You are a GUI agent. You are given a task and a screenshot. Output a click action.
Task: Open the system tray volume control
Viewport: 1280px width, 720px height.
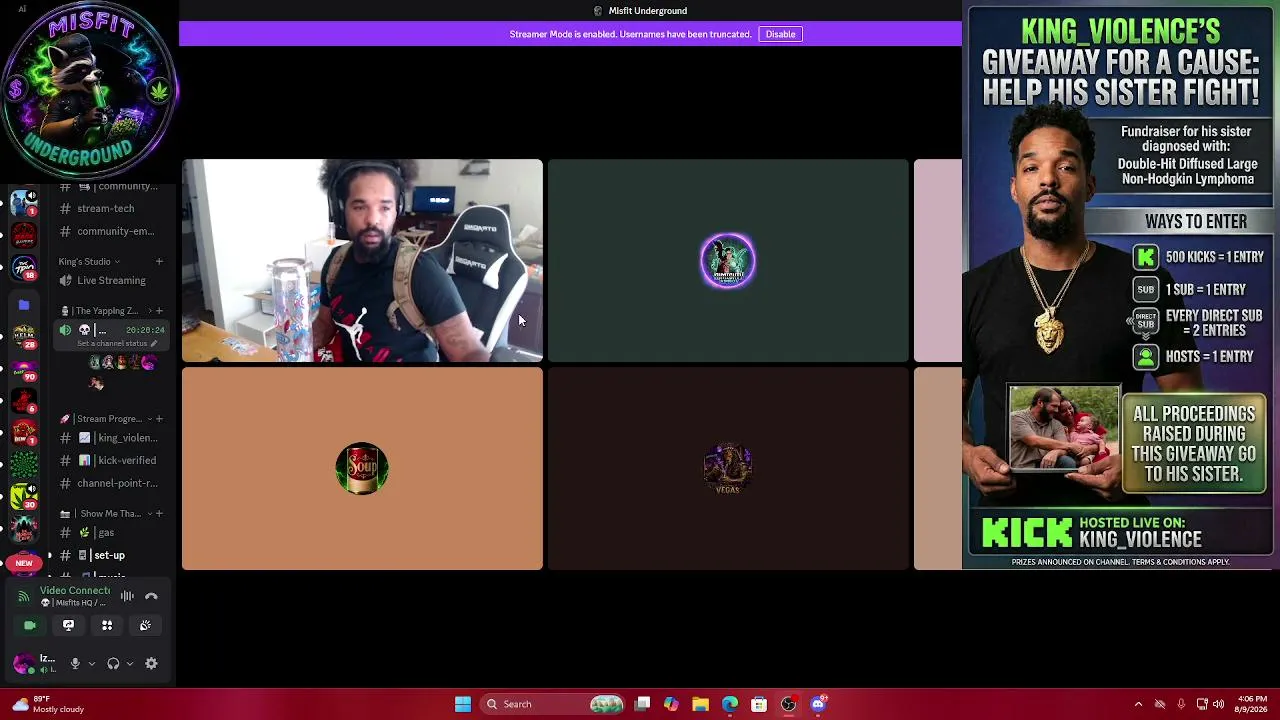(x=1218, y=704)
